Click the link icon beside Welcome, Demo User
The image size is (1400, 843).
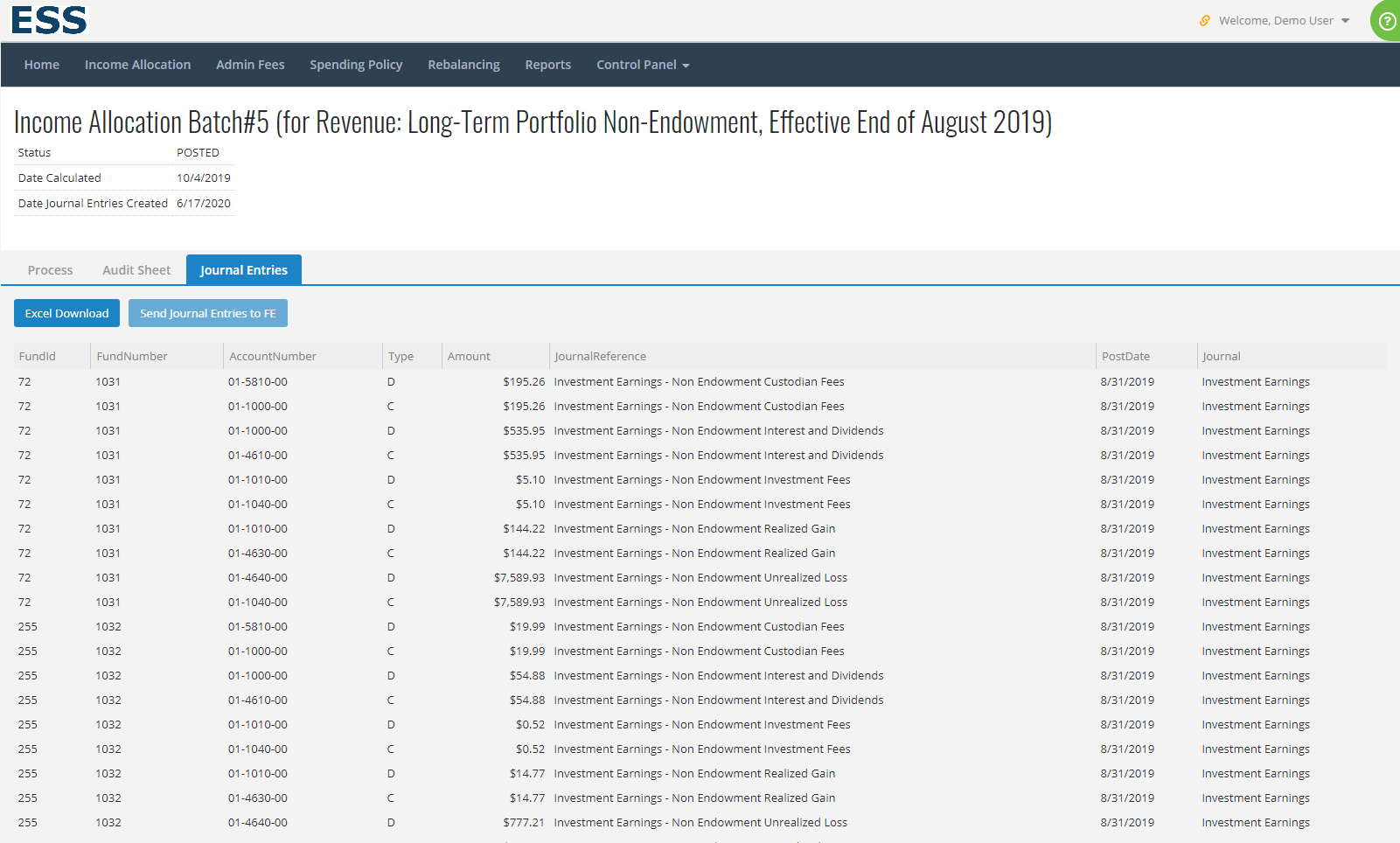[x=1204, y=19]
